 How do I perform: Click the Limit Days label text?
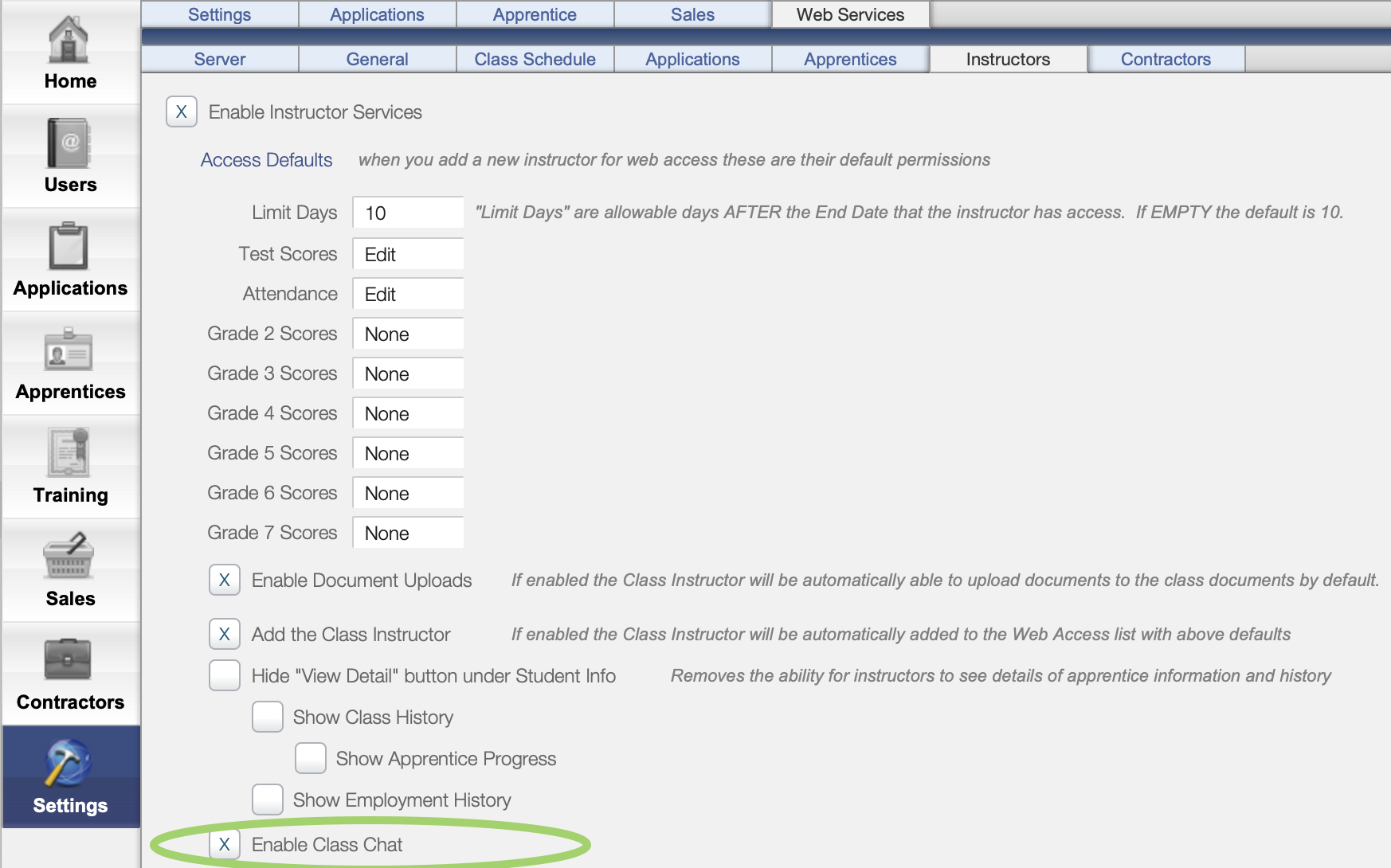tap(295, 213)
